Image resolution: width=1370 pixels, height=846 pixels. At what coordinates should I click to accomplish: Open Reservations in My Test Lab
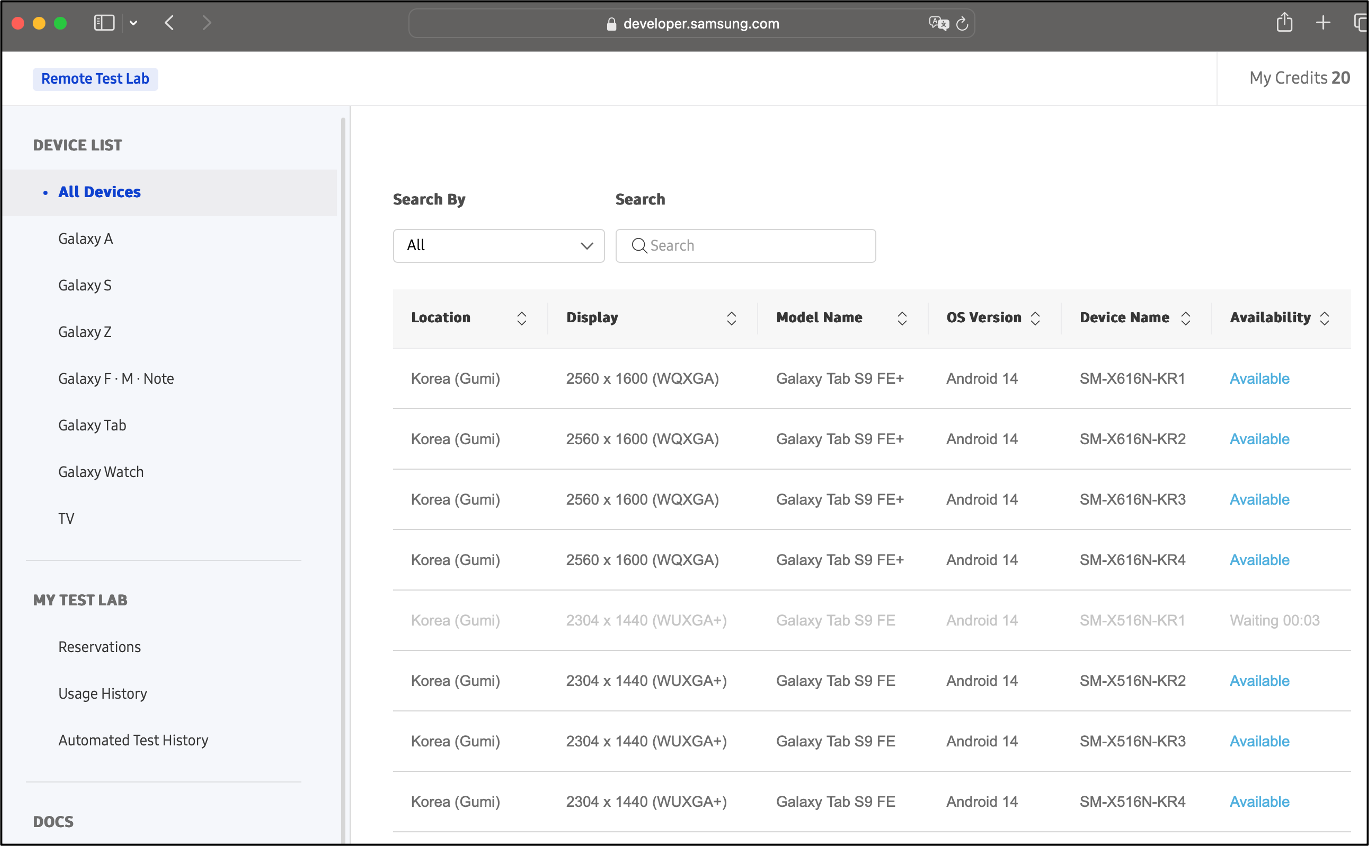100,647
